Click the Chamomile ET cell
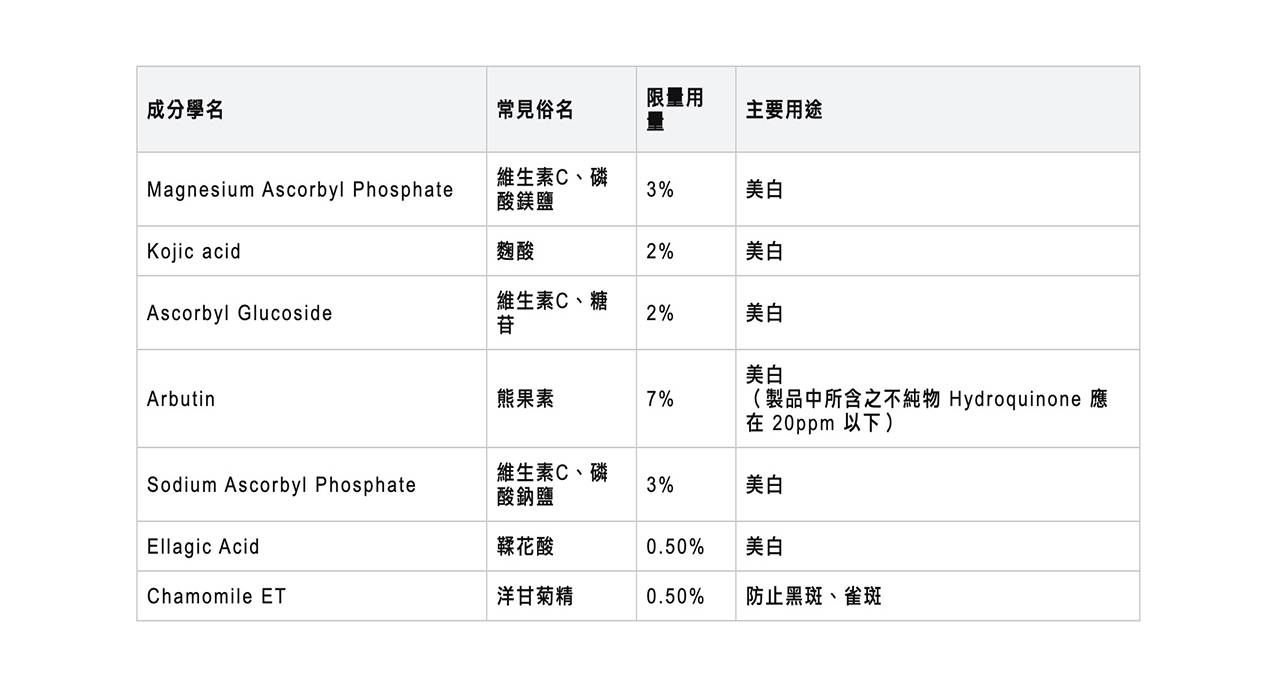1280x680 pixels. point(216,597)
